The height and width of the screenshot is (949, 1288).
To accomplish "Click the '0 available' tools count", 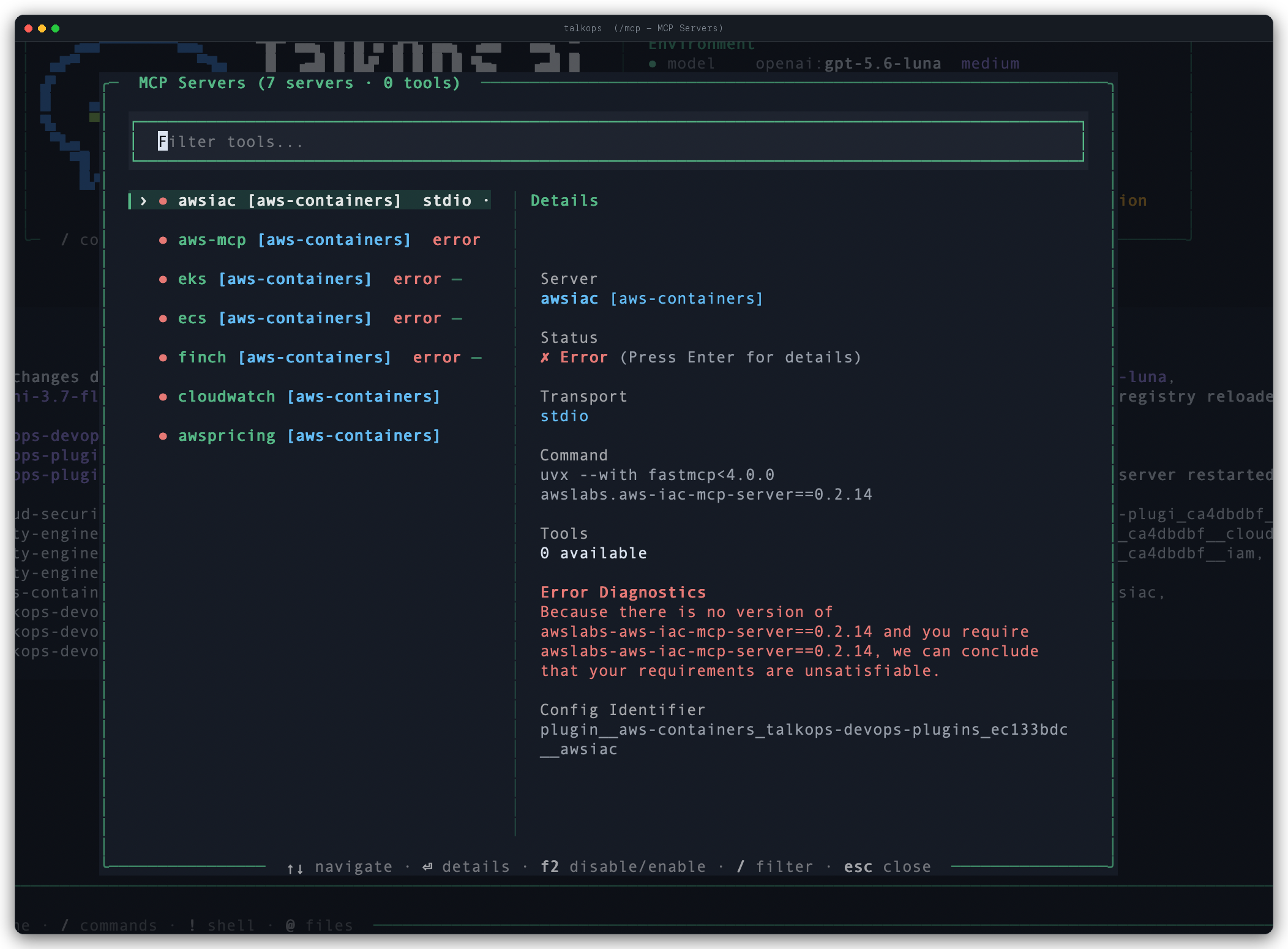I will [x=593, y=553].
